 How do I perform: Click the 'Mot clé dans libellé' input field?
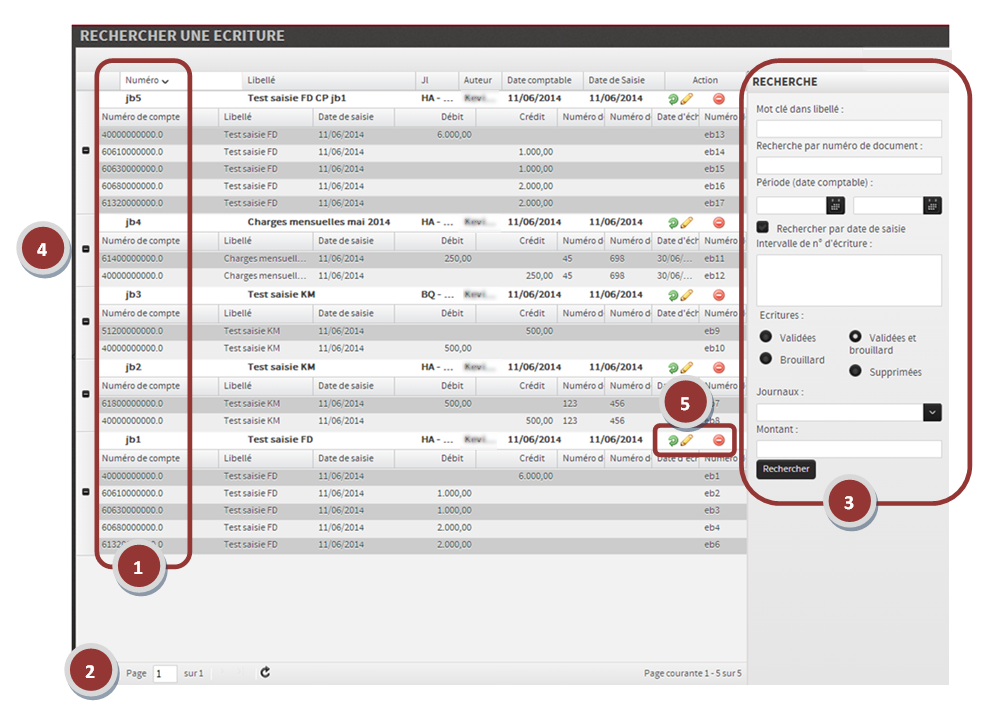[848, 128]
